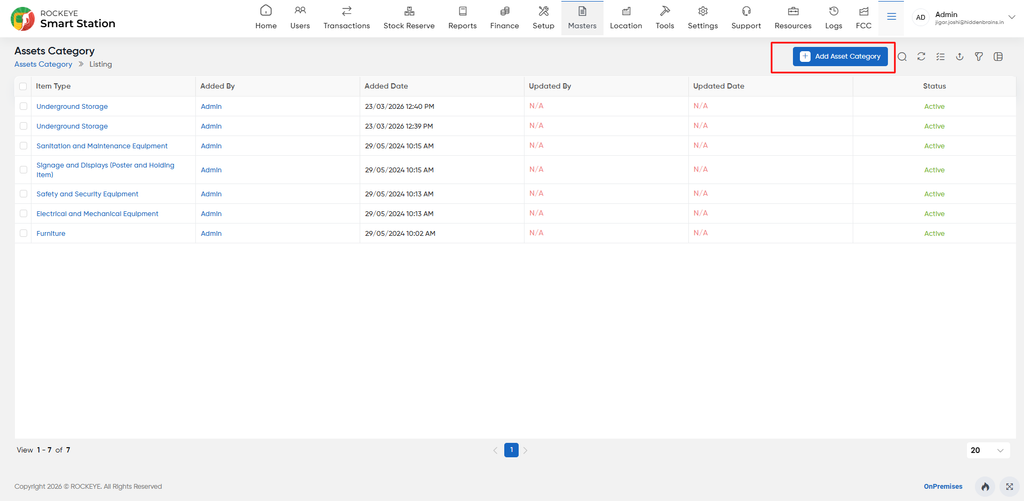Tick the select-all header checkbox

(x=24, y=86)
